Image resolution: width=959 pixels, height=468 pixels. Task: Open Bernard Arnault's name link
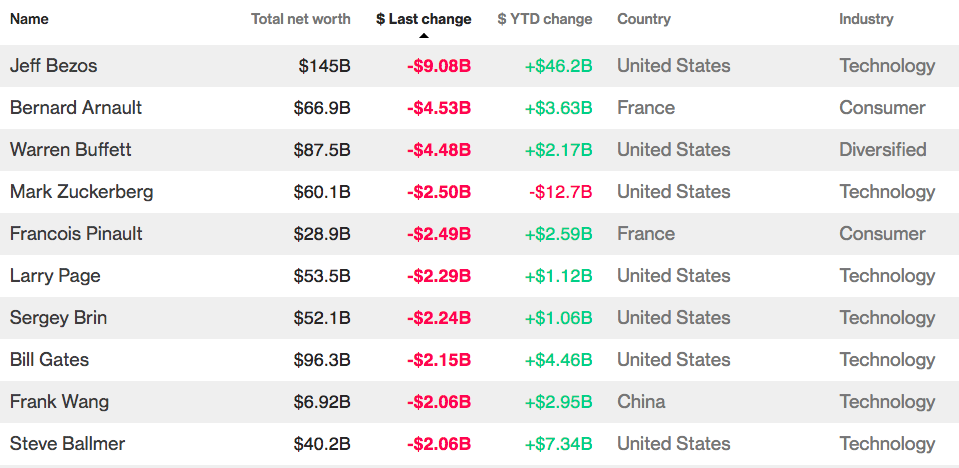(76, 108)
